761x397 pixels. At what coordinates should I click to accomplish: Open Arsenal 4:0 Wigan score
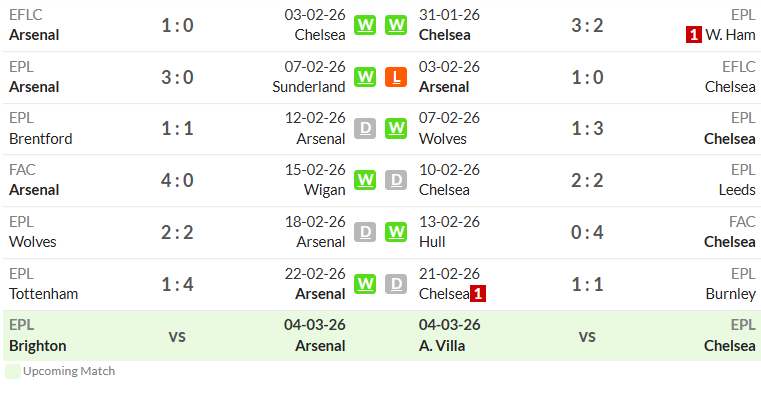point(177,181)
